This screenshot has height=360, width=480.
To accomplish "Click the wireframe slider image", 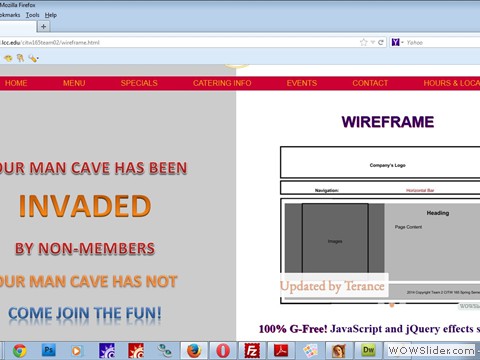I will pyautogui.click(x=380, y=225).
